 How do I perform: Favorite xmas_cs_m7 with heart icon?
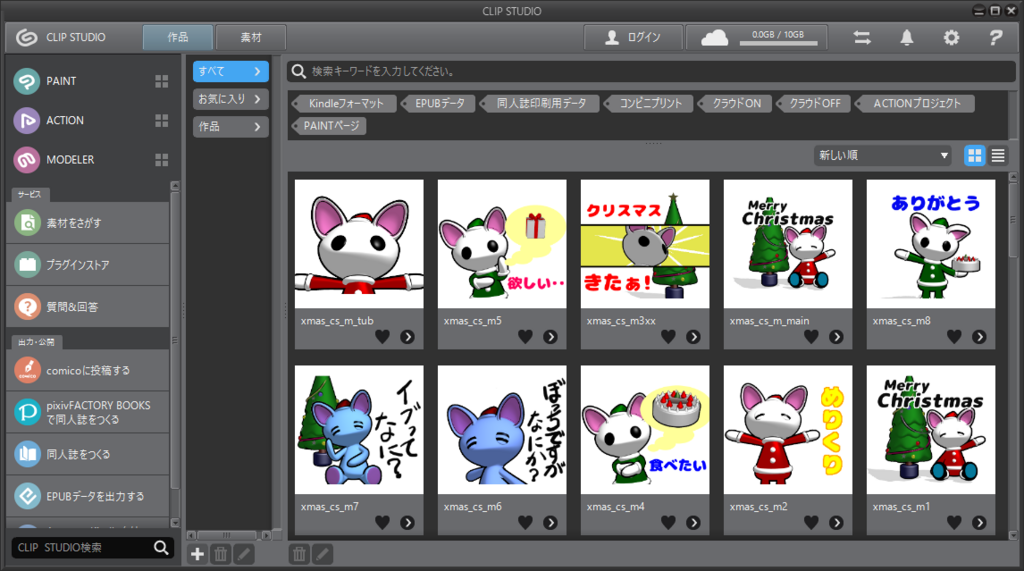[383, 522]
